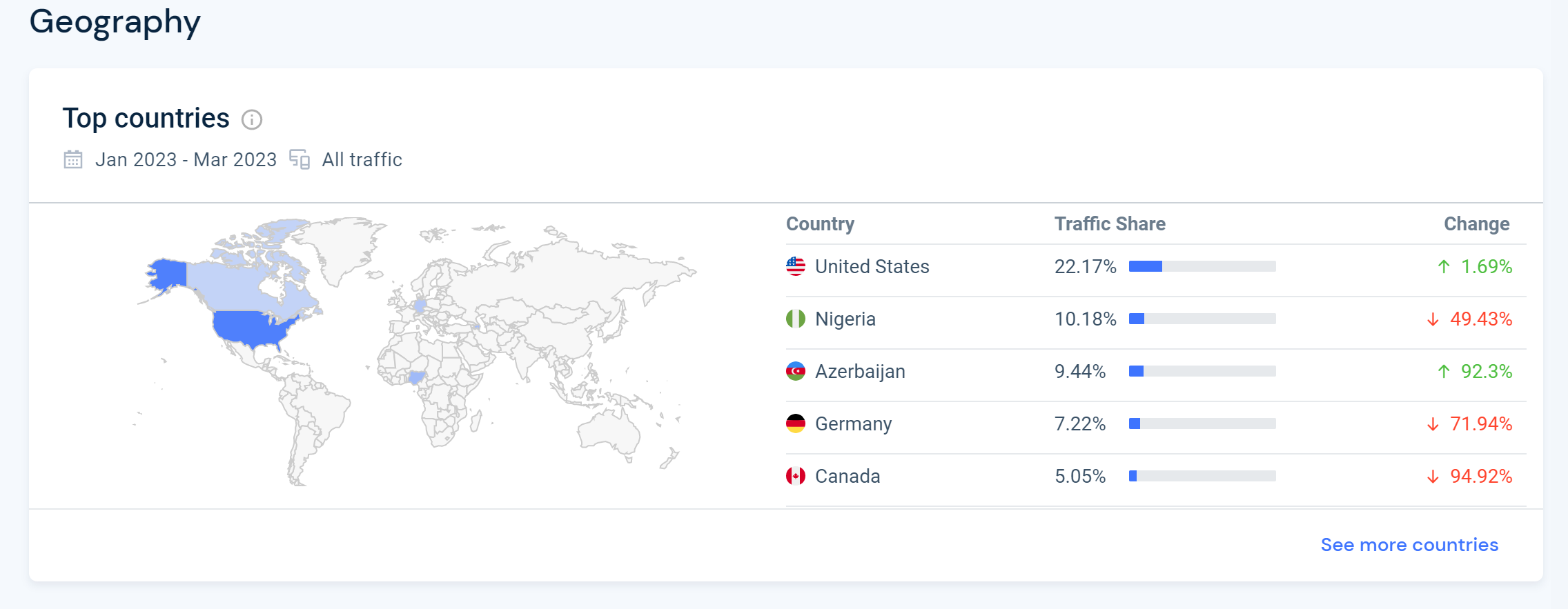Click the 71.94% change value
This screenshot has width=1568, height=609.
1481,423
